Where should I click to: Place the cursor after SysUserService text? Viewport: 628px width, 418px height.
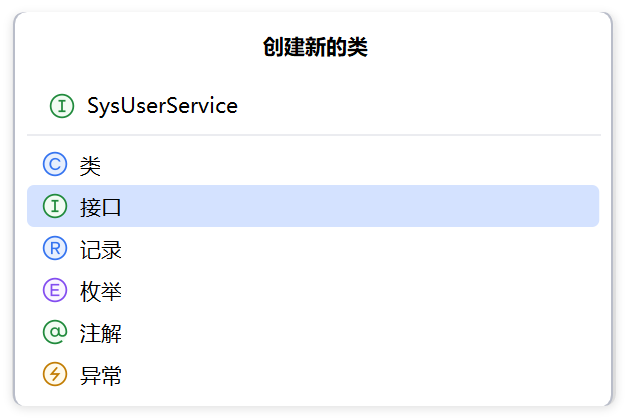click(239, 106)
